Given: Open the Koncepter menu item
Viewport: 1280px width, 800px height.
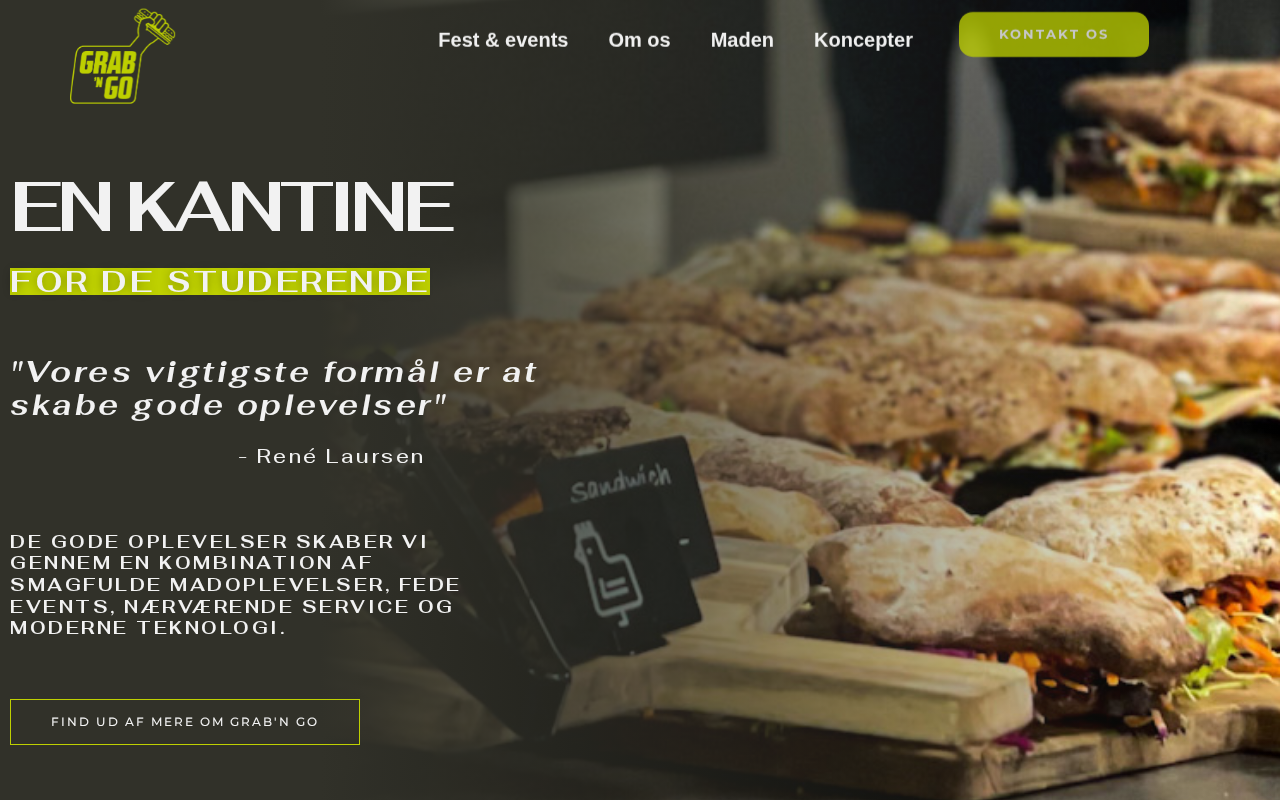Looking at the screenshot, I should tap(863, 40).
